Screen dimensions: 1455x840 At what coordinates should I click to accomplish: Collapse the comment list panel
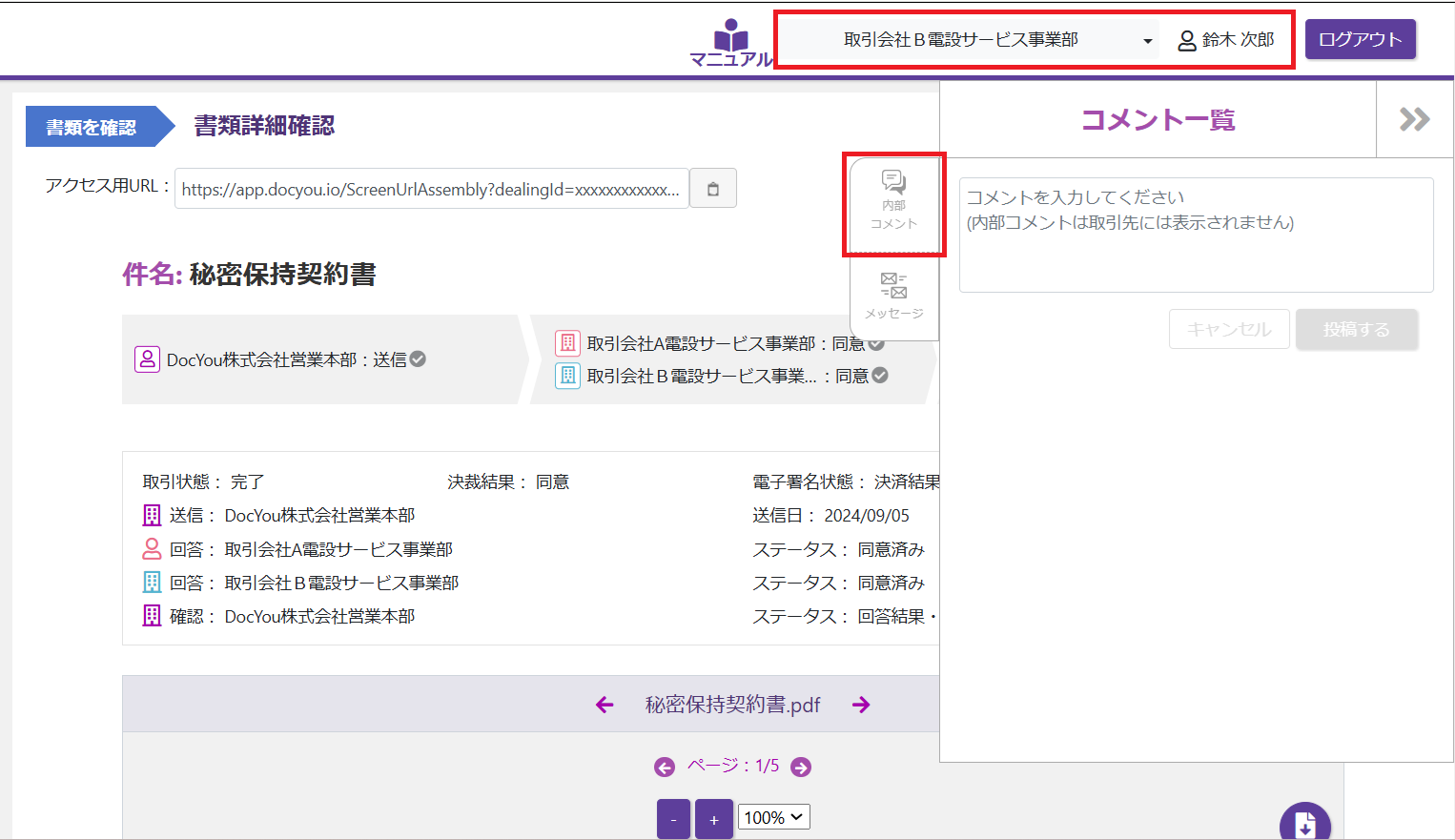point(1414,119)
